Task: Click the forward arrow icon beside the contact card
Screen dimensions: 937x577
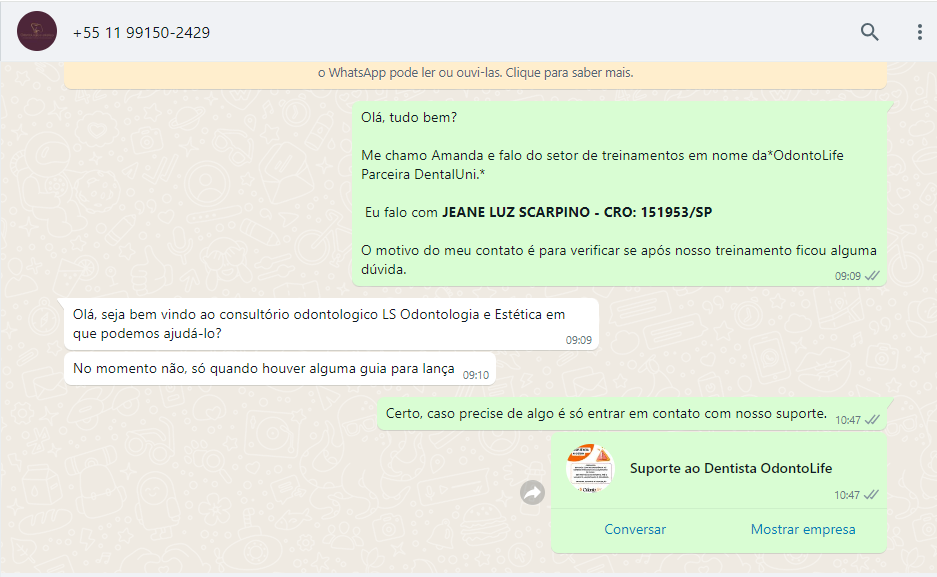Action: click(532, 493)
